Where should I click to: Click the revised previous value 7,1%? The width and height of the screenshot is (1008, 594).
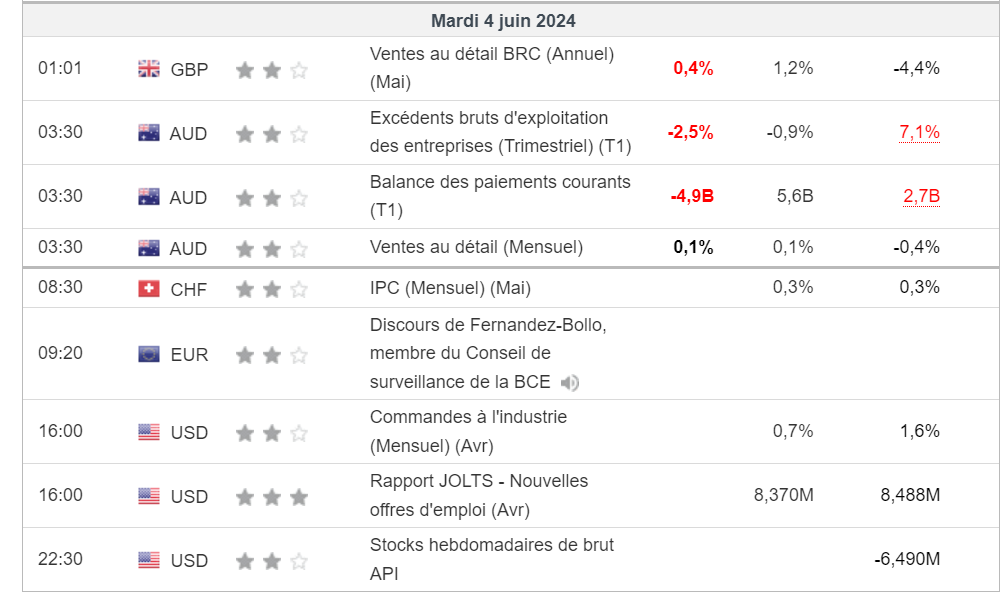click(x=919, y=132)
